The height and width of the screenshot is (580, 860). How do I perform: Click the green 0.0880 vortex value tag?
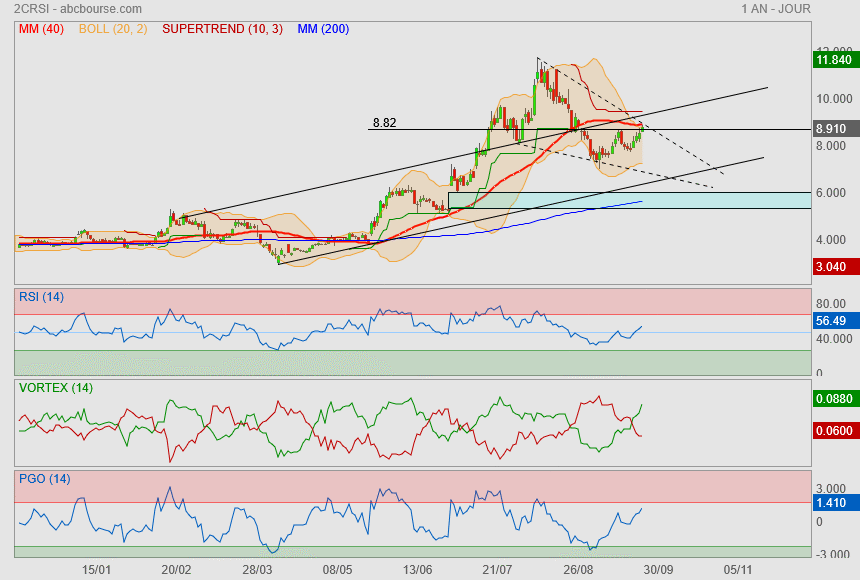[834, 398]
